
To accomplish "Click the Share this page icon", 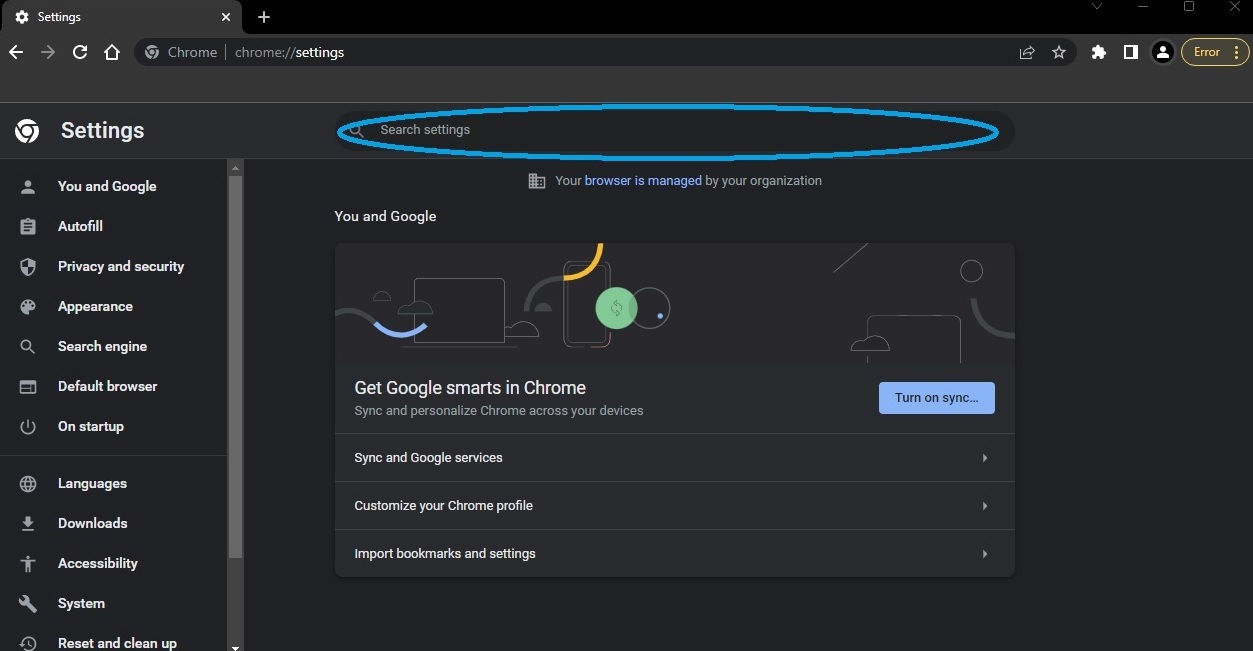I will 1027,52.
